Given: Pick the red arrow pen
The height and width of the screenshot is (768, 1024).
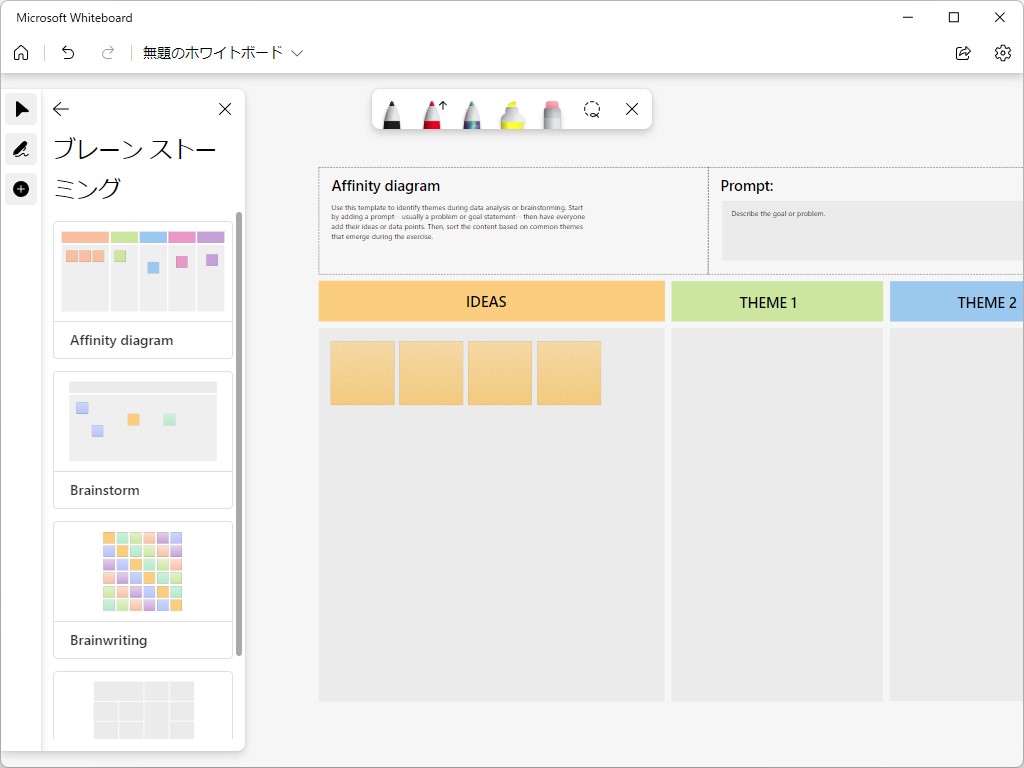Looking at the screenshot, I should (434, 114).
